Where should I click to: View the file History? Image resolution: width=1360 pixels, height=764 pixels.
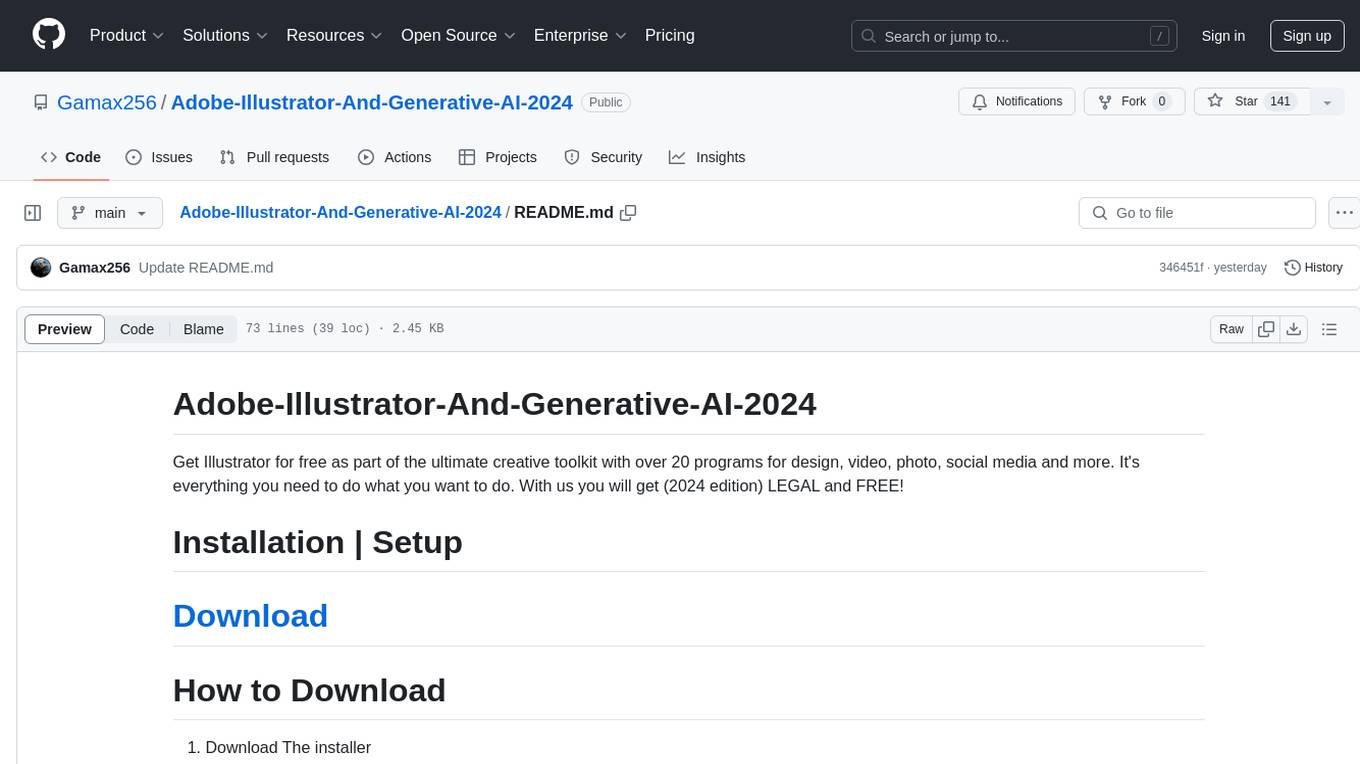tap(1313, 267)
